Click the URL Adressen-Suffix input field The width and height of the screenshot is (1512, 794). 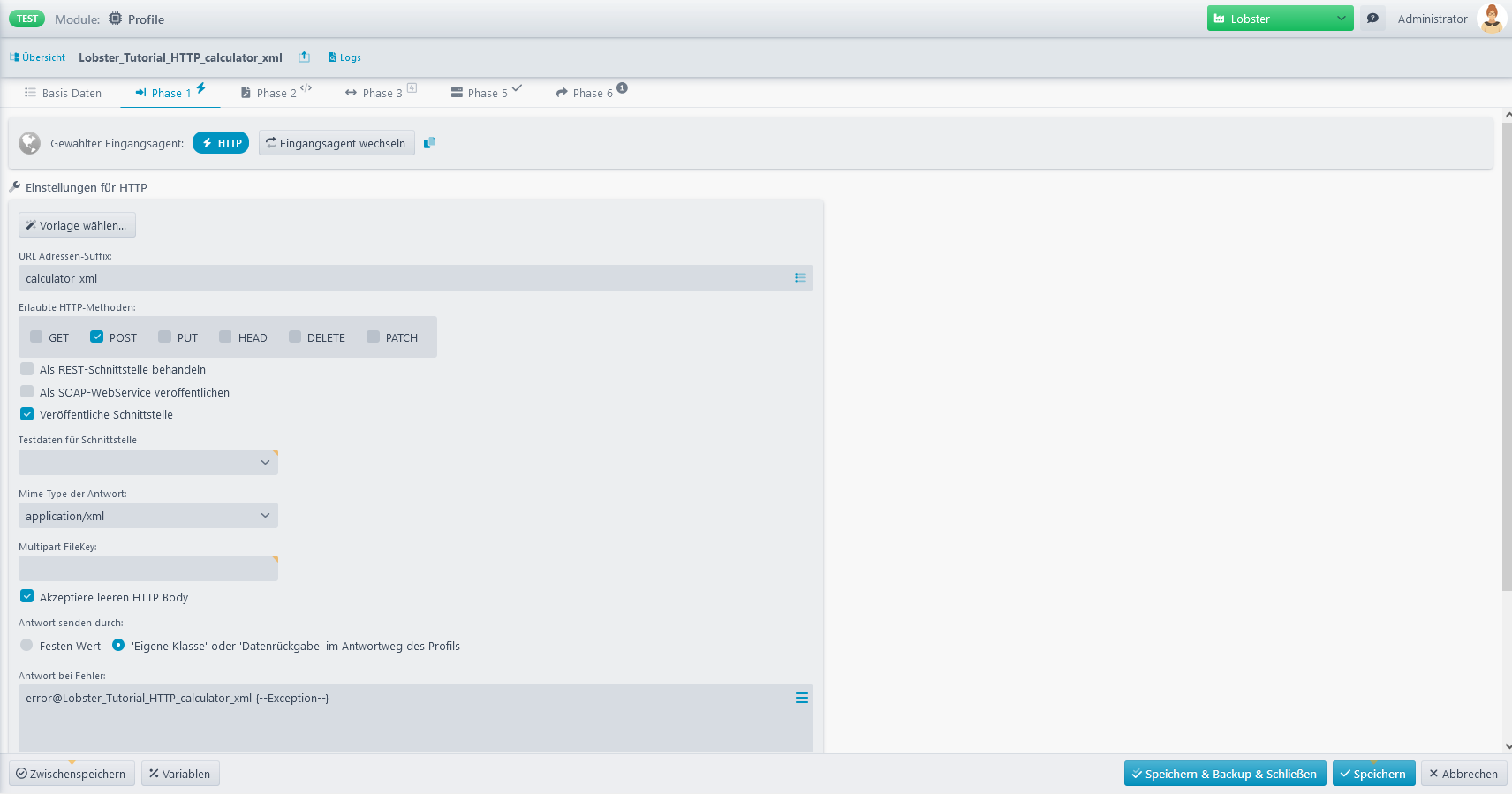pos(416,278)
